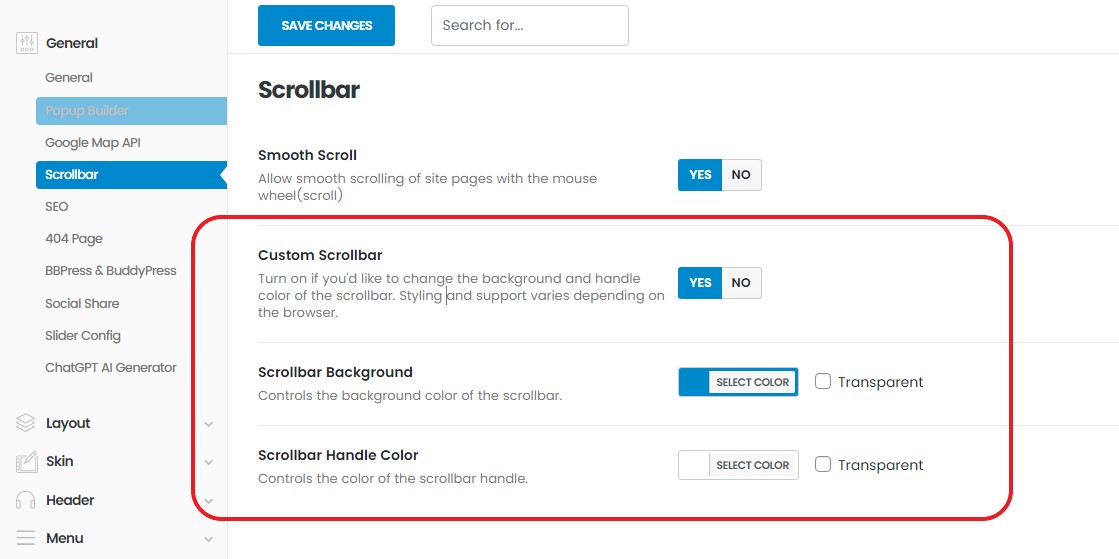
Task: Tick Transparent for Scrollbar Handle Color
Action: tap(823, 464)
